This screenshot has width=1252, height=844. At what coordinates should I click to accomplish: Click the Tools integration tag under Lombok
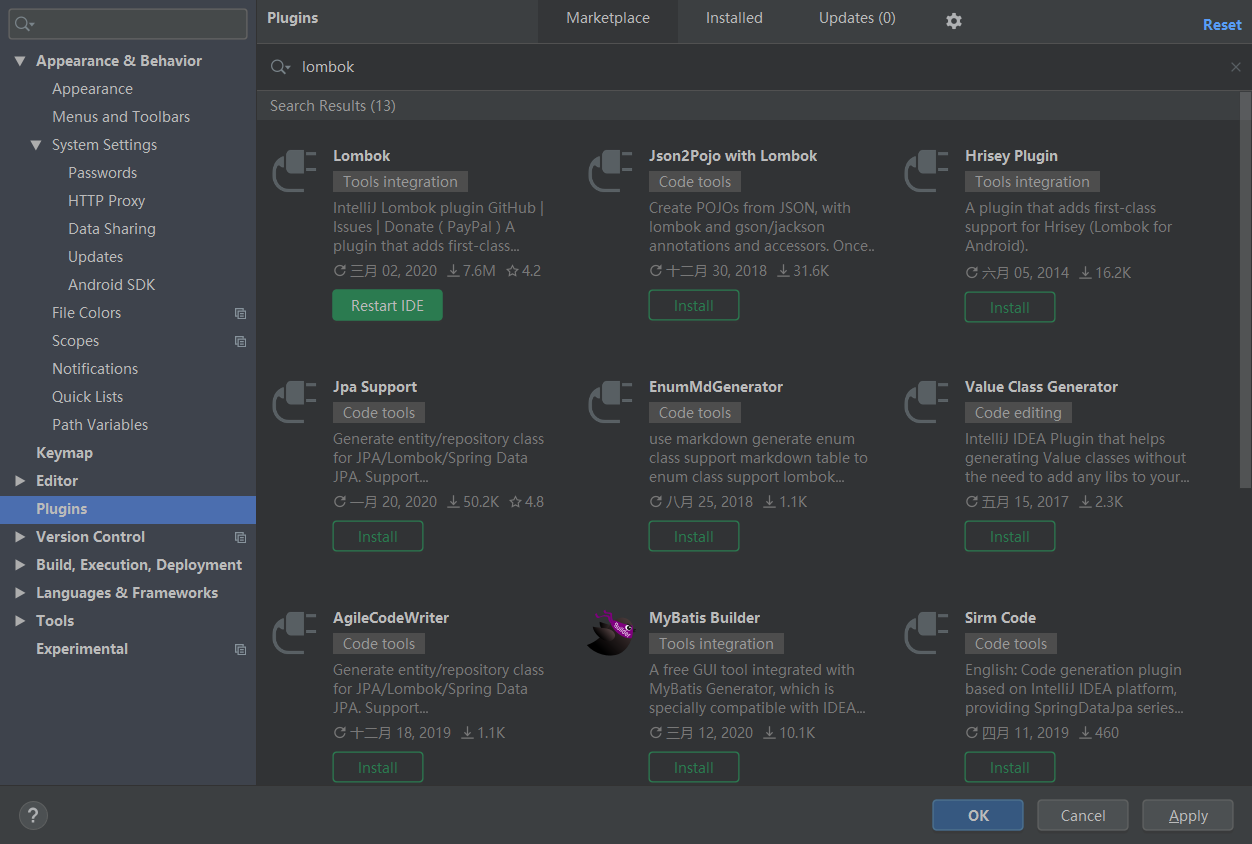(400, 182)
